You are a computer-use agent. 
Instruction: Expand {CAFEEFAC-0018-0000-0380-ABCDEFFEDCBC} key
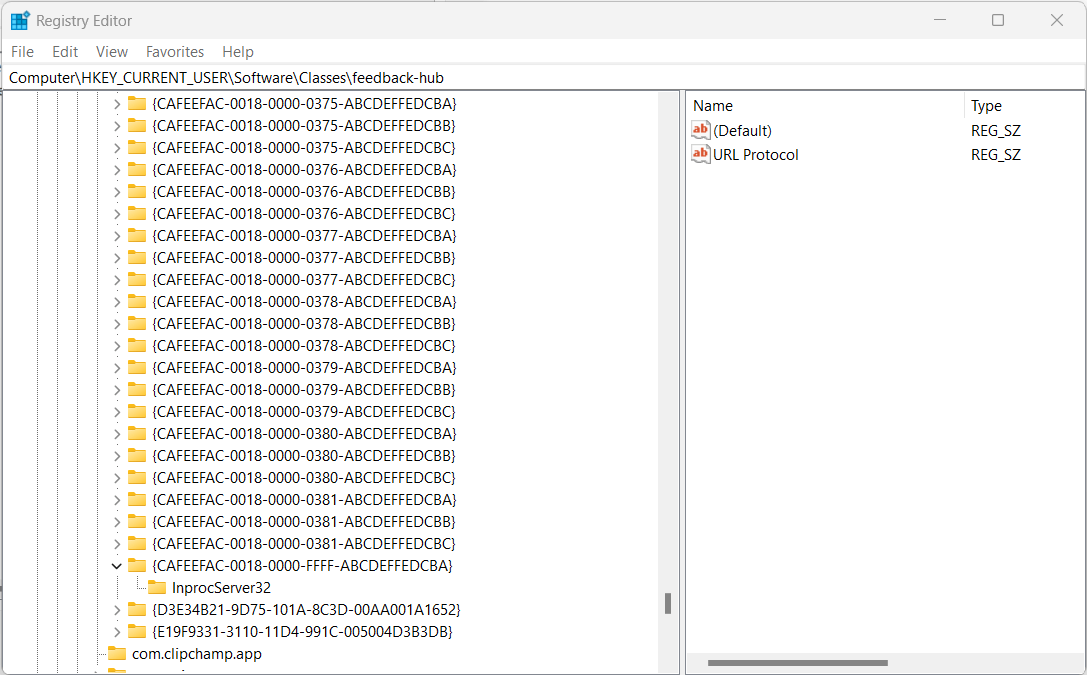(116, 478)
